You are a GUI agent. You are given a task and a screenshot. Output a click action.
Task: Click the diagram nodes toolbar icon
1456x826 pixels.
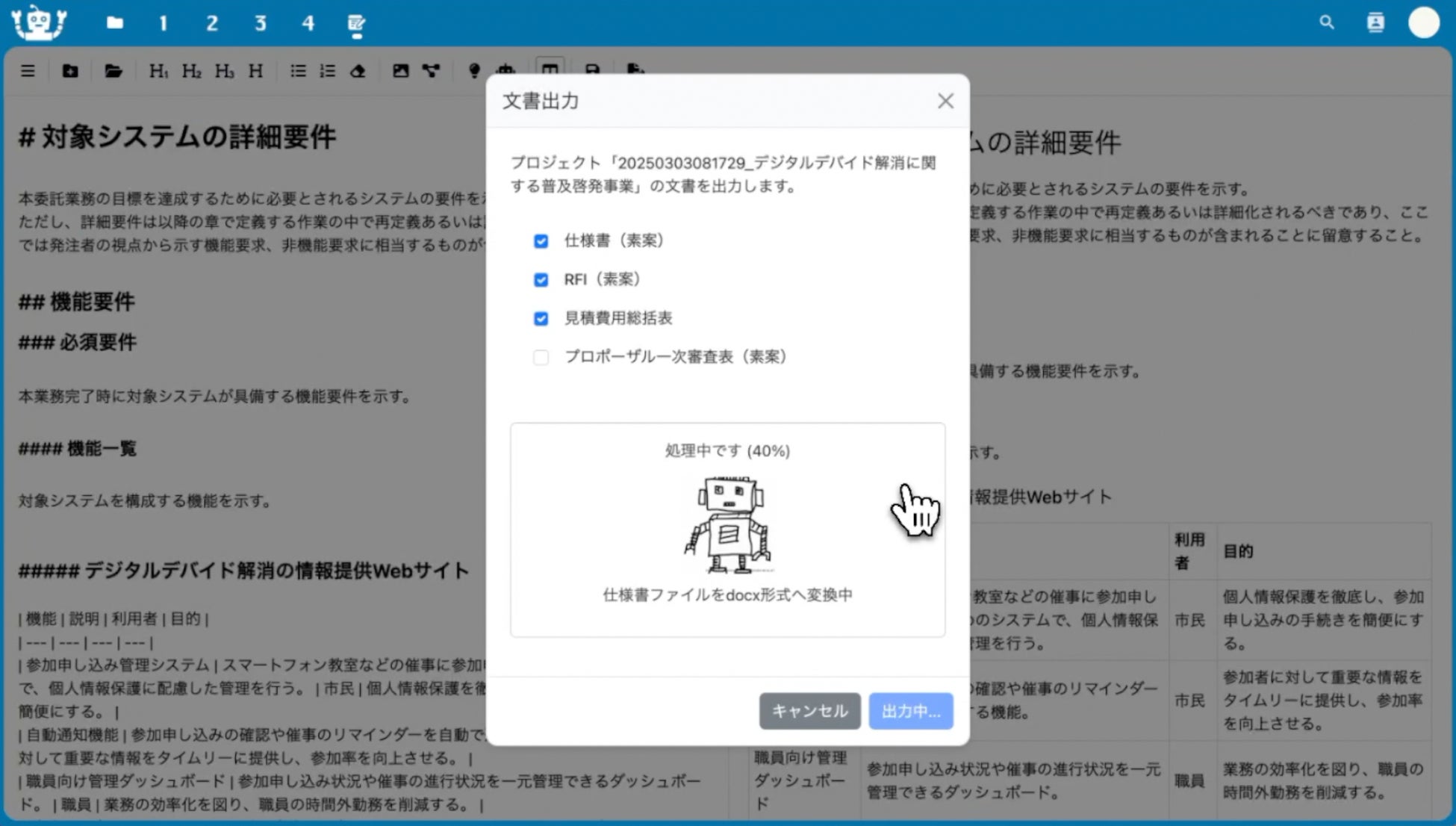point(431,71)
